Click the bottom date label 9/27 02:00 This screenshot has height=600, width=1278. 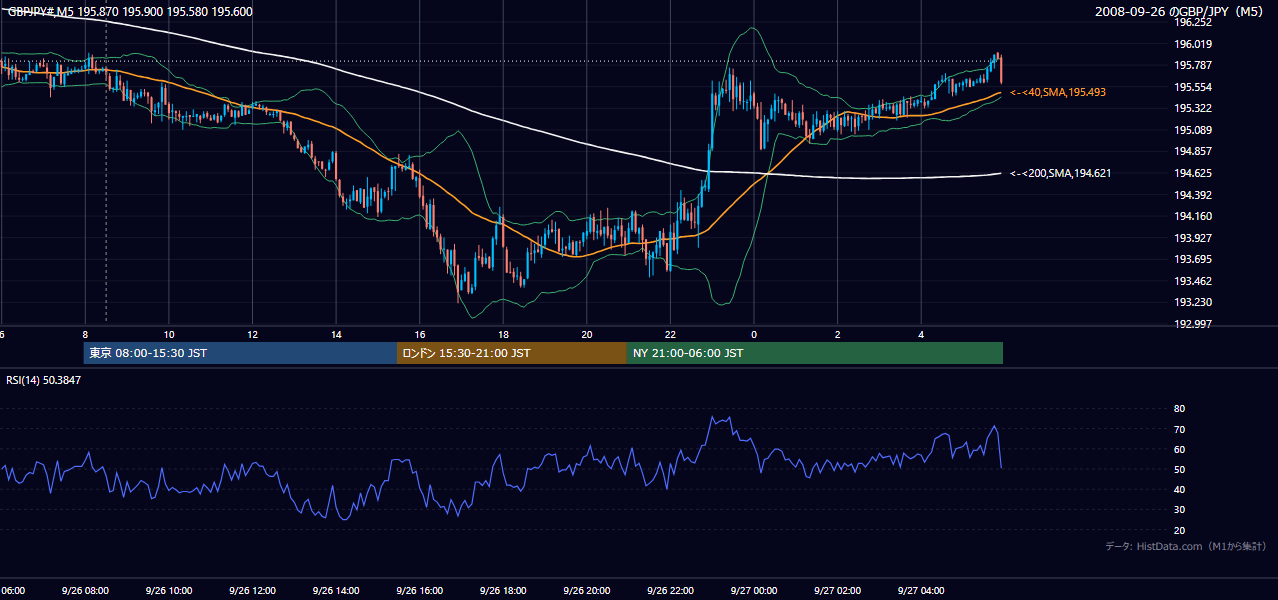click(x=837, y=590)
